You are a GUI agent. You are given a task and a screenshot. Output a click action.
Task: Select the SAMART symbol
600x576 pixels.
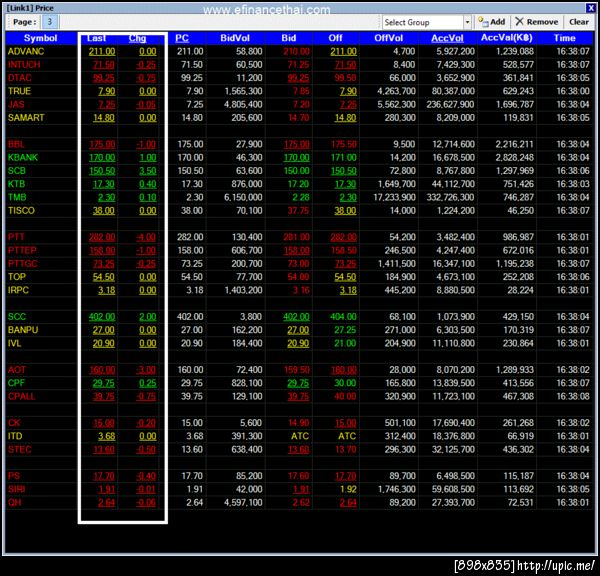pyautogui.click(x=26, y=117)
